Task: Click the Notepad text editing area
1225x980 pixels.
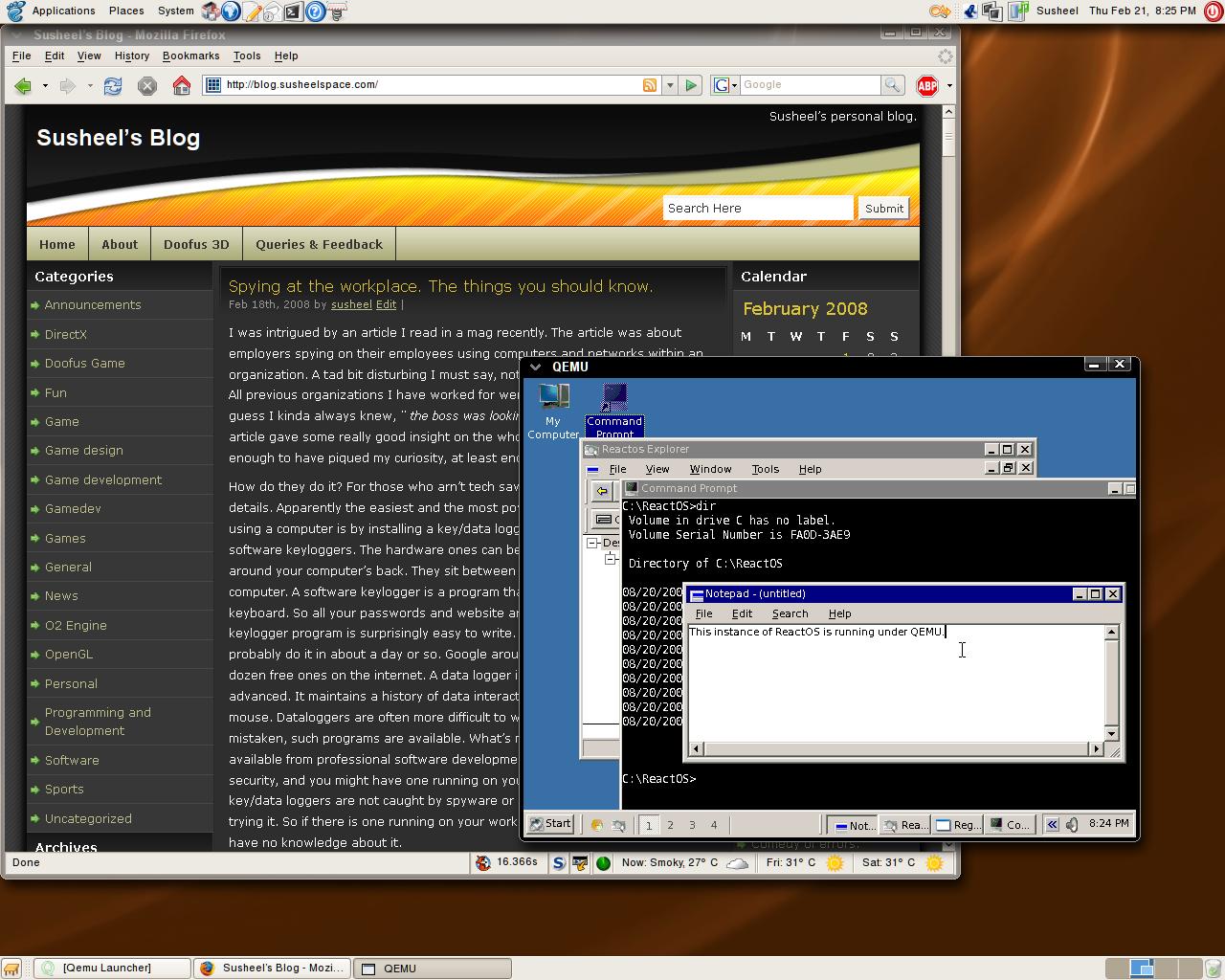Action: [x=895, y=683]
